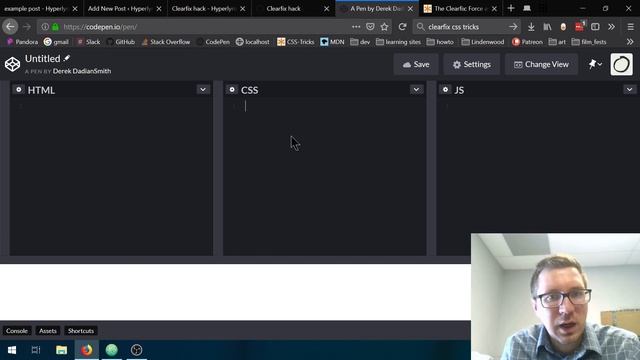Open JS editor settings gear

coord(445,89)
